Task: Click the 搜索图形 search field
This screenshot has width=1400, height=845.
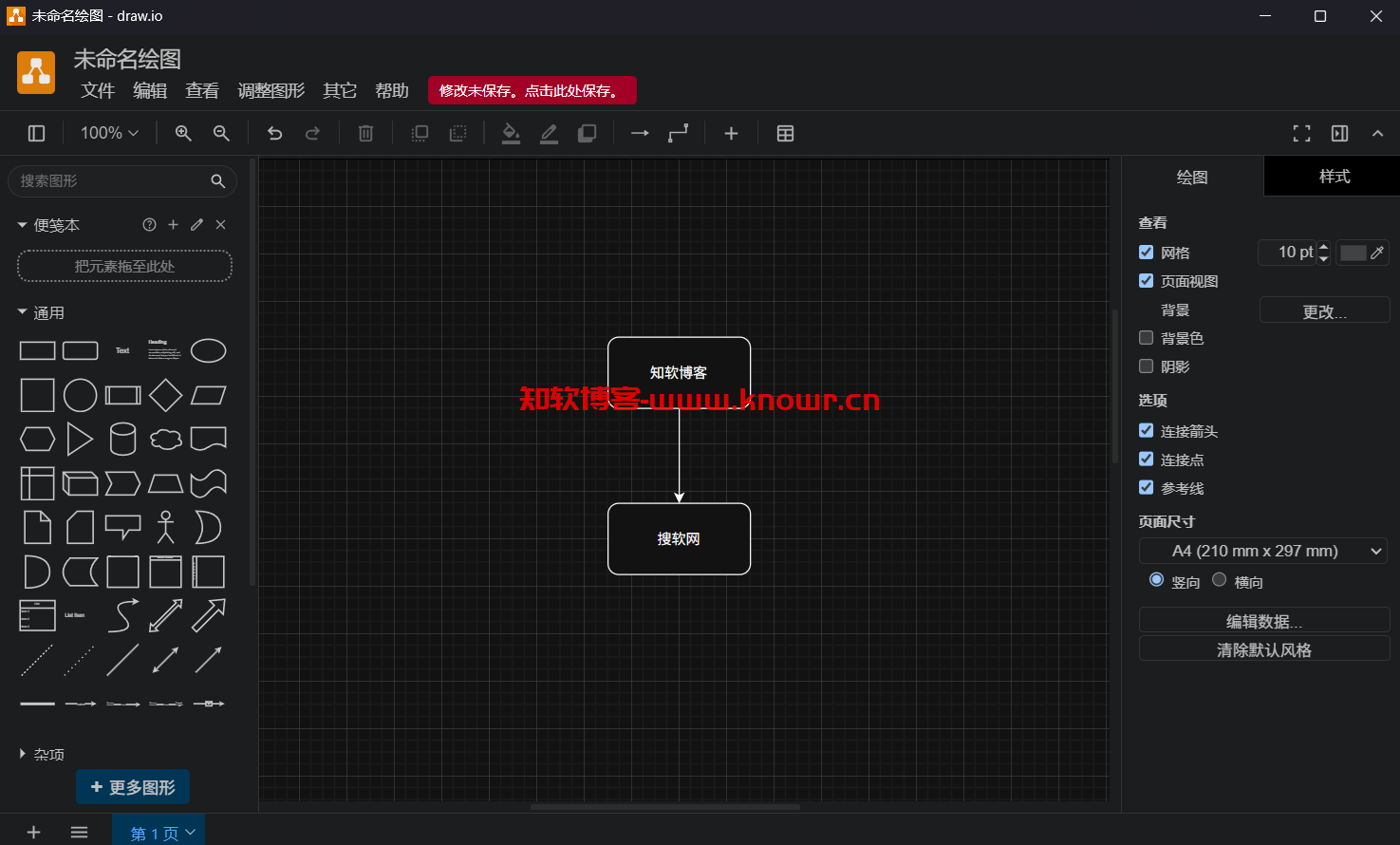Action: click(x=121, y=180)
